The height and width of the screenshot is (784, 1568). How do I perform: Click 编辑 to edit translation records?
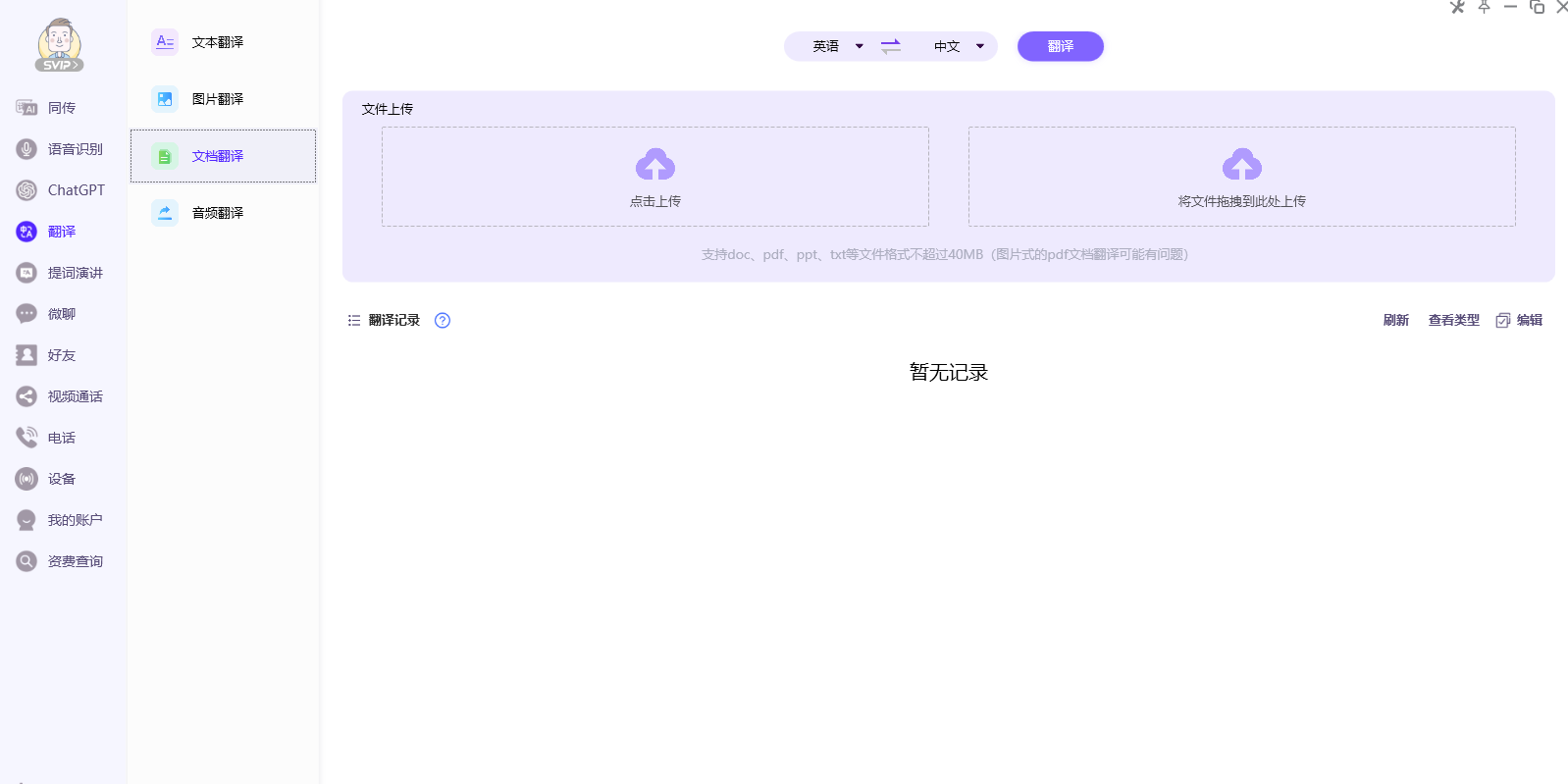(x=1519, y=320)
